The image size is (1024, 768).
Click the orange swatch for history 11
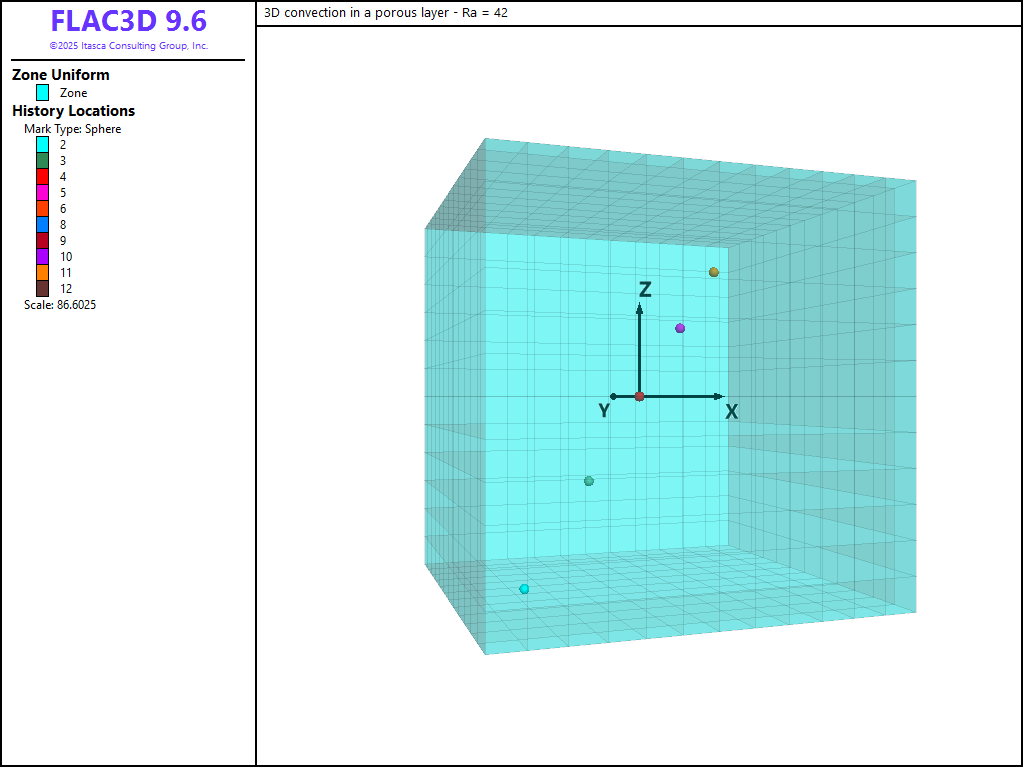43,272
